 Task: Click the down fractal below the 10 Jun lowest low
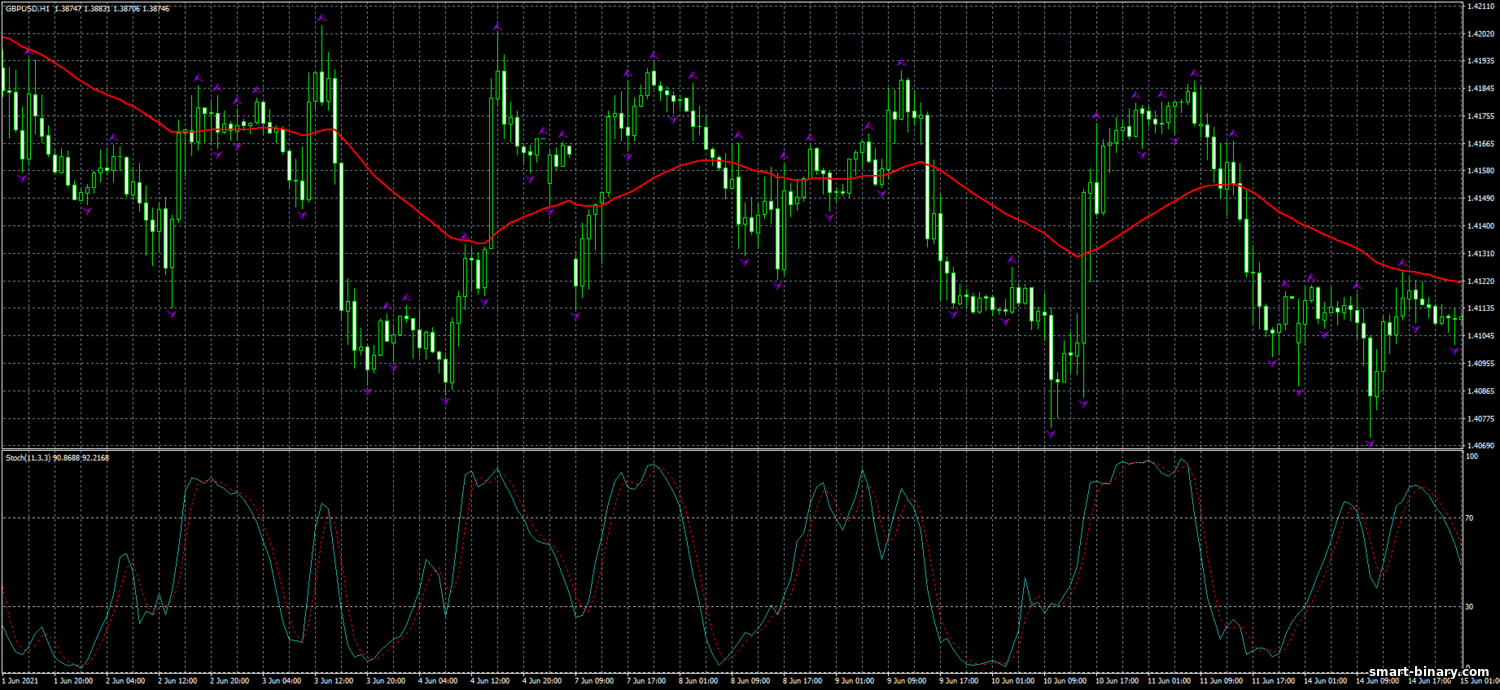pyautogui.click(x=1050, y=433)
